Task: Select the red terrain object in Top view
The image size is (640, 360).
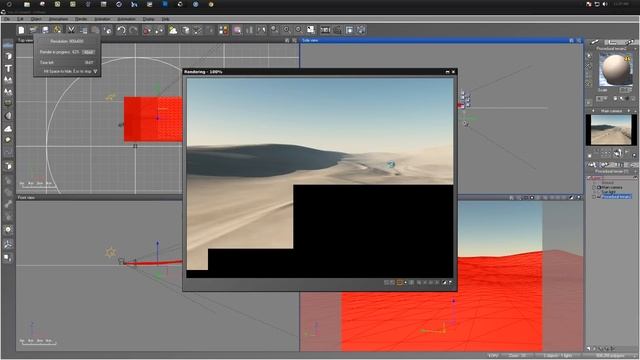Action: (153, 119)
